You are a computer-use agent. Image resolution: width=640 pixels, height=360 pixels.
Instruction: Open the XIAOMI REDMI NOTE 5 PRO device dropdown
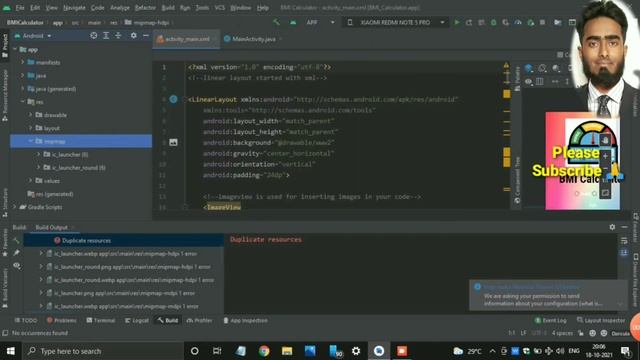(x=396, y=22)
